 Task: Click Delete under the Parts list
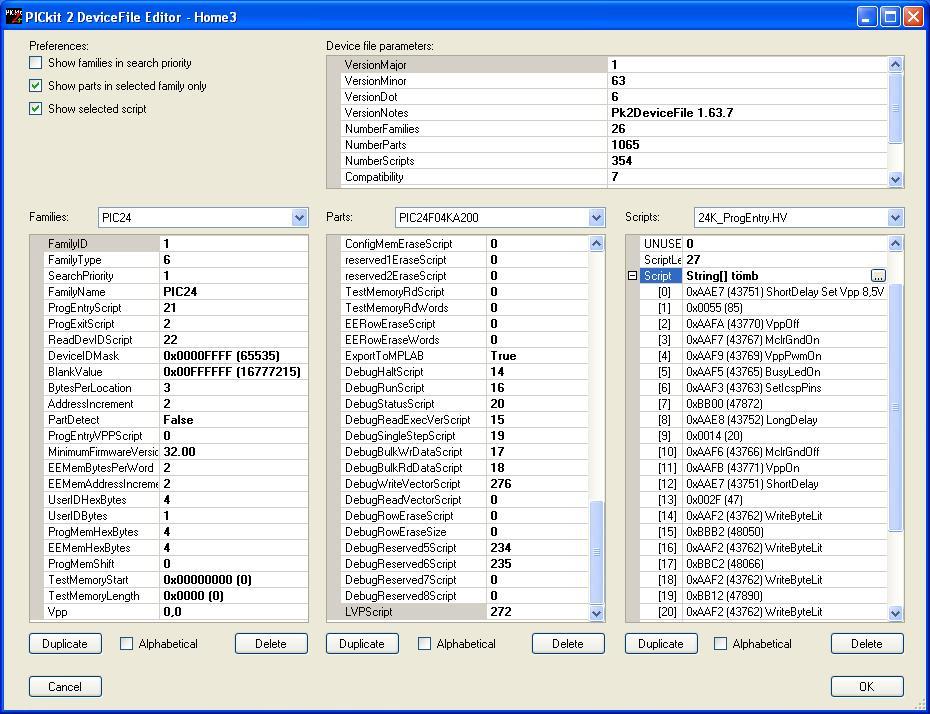pyautogui.click(x=568, y=643)
